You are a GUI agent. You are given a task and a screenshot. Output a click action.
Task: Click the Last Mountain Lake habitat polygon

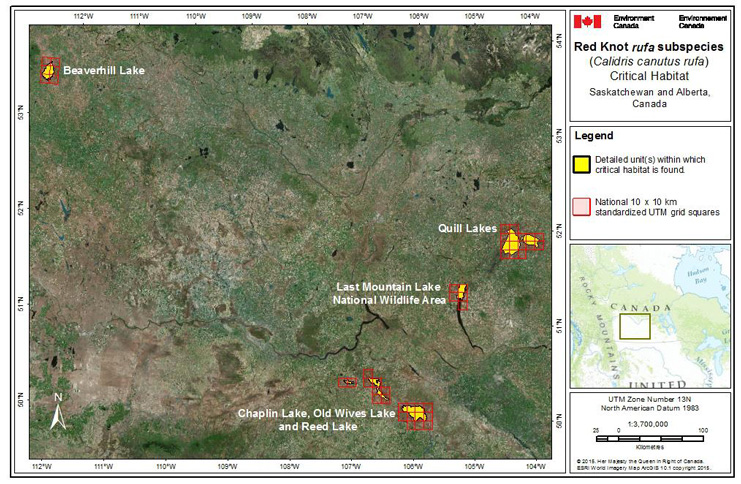[460, 292]
